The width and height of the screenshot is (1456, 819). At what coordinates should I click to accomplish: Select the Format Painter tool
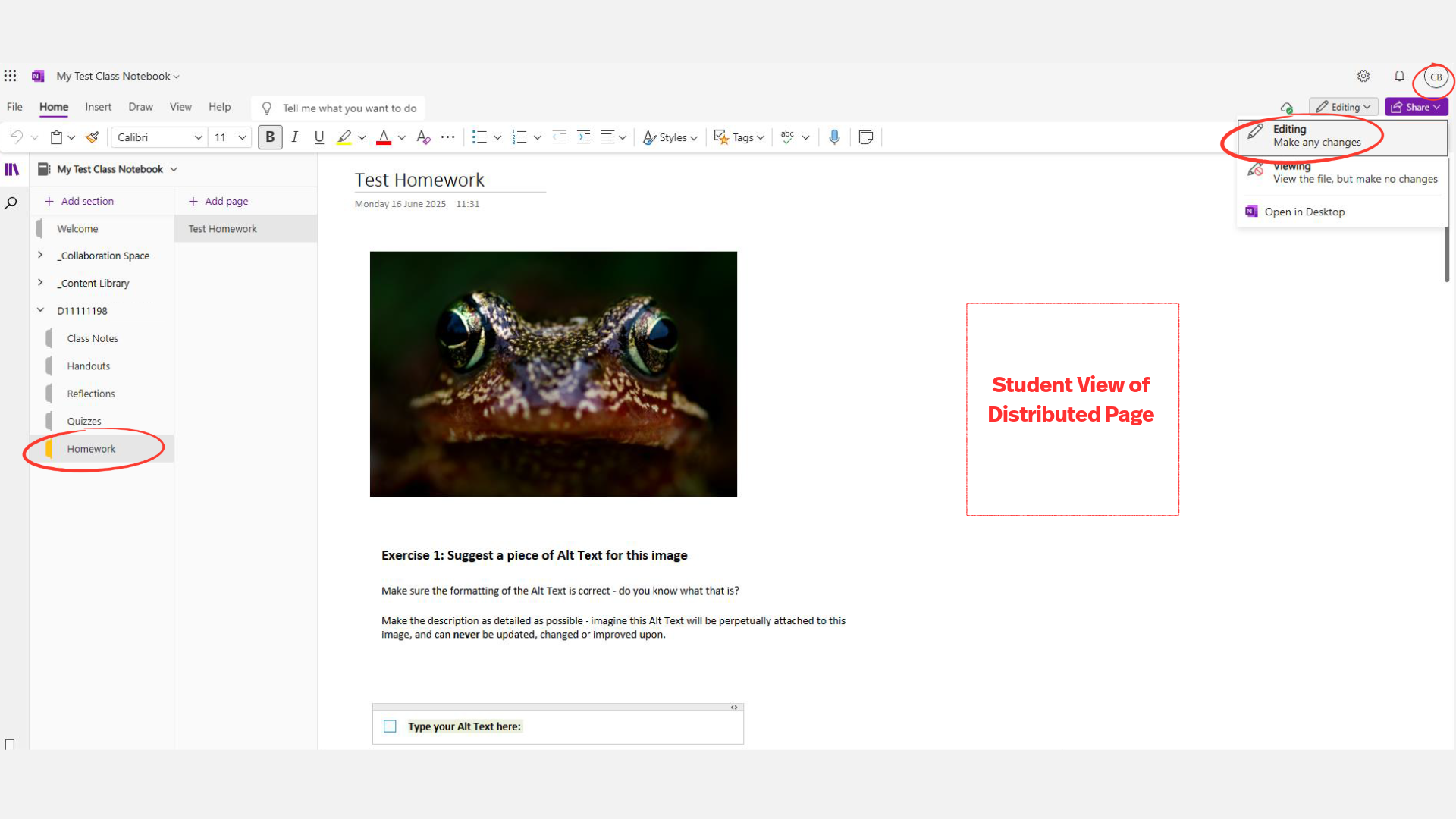point(92,137)
